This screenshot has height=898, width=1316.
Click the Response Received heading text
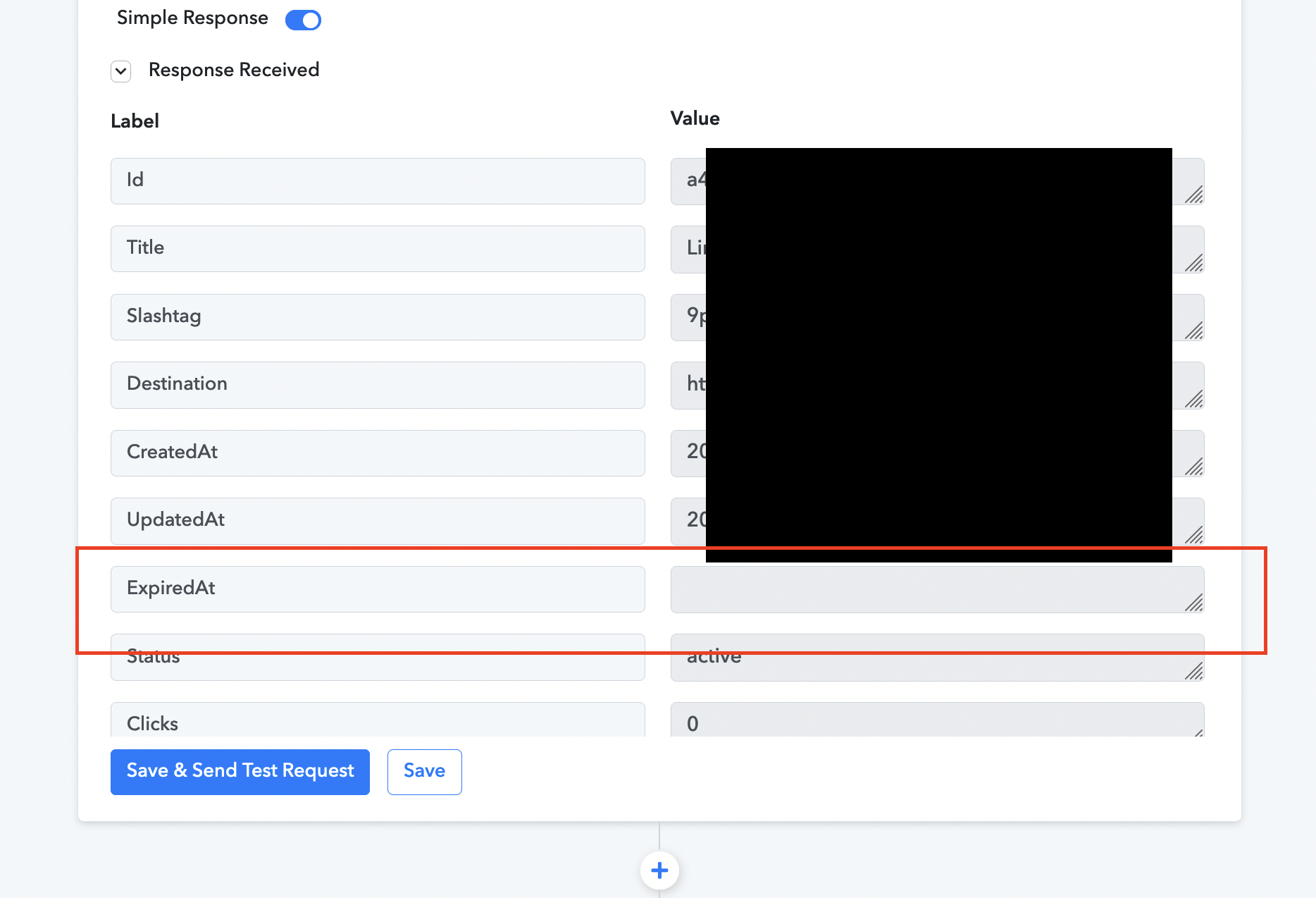pyautogui.click(x=234, y=70)
